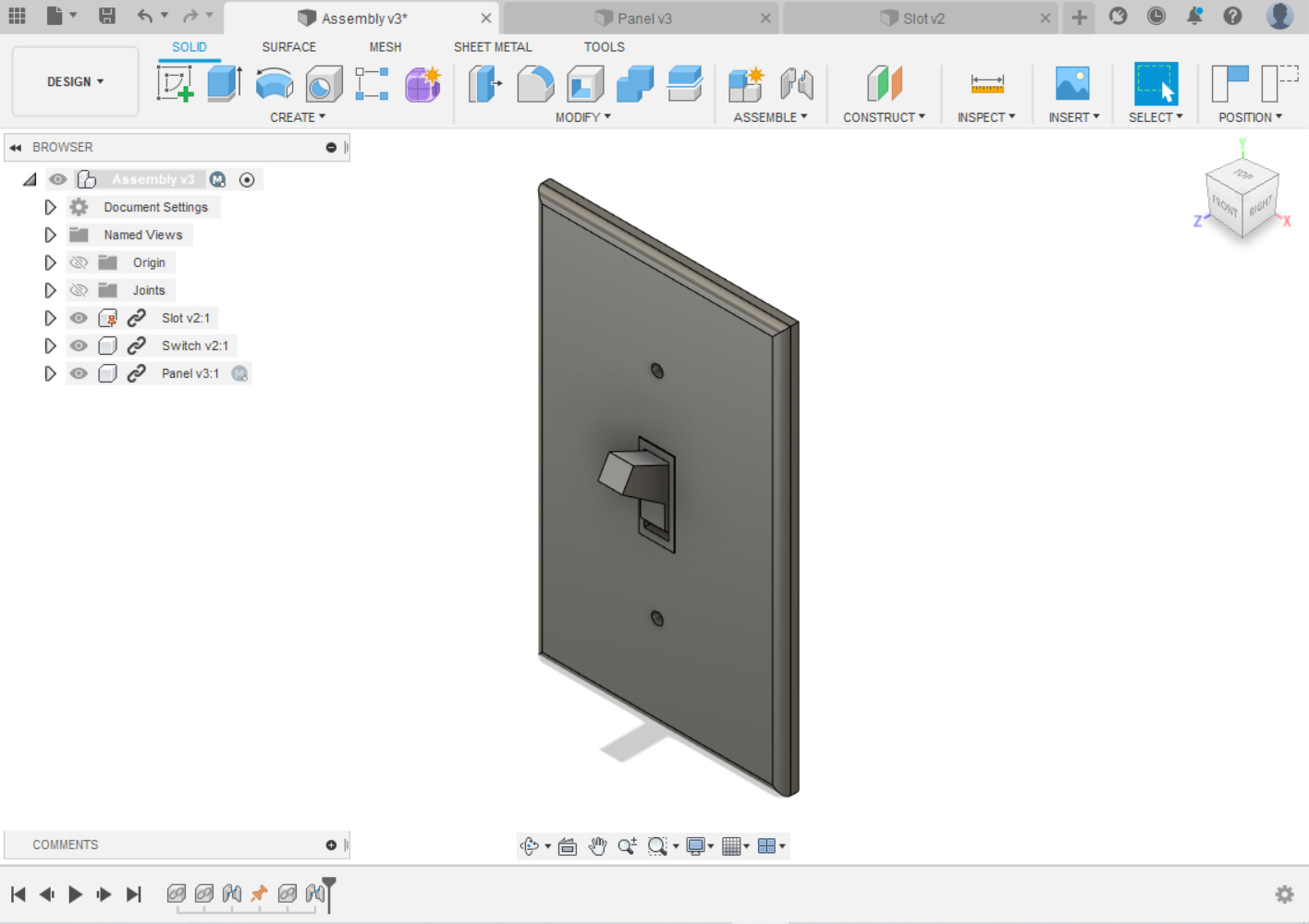
Task: Switch to the SHEET METAL ribbon tab
Action: click(x=493, y=46)
